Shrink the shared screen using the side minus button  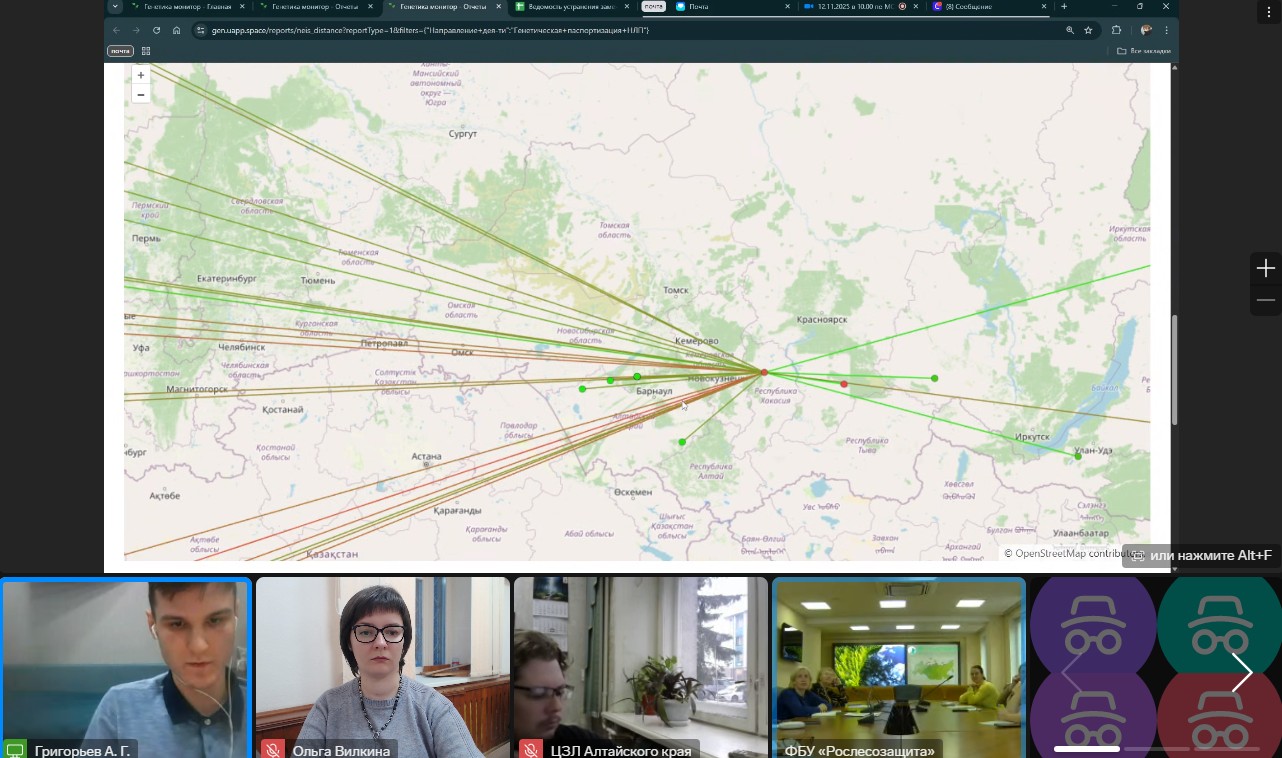pos(1266,300)
